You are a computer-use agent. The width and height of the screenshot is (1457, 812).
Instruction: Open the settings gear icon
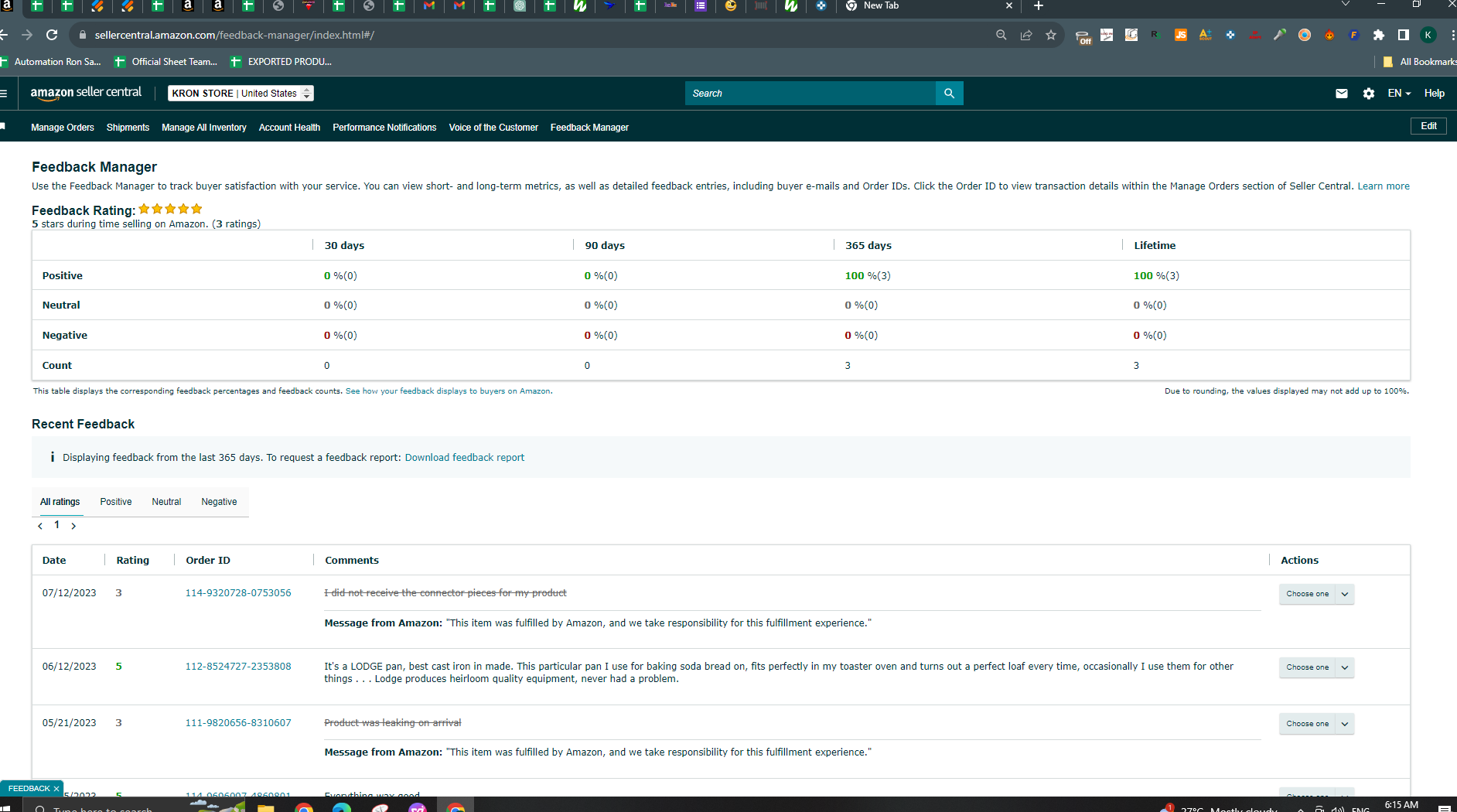pos(1369,94)
